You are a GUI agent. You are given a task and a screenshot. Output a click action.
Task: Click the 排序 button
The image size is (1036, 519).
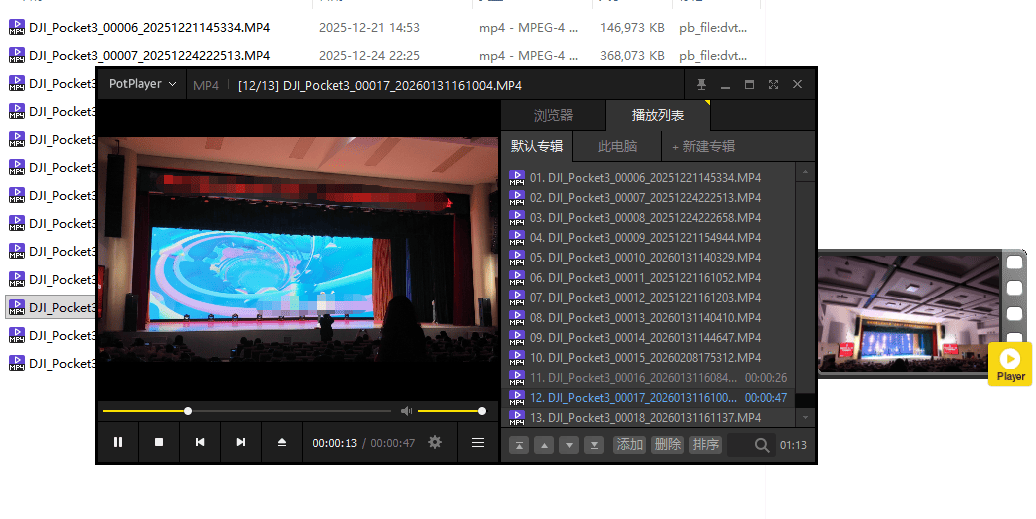(705, 445)
